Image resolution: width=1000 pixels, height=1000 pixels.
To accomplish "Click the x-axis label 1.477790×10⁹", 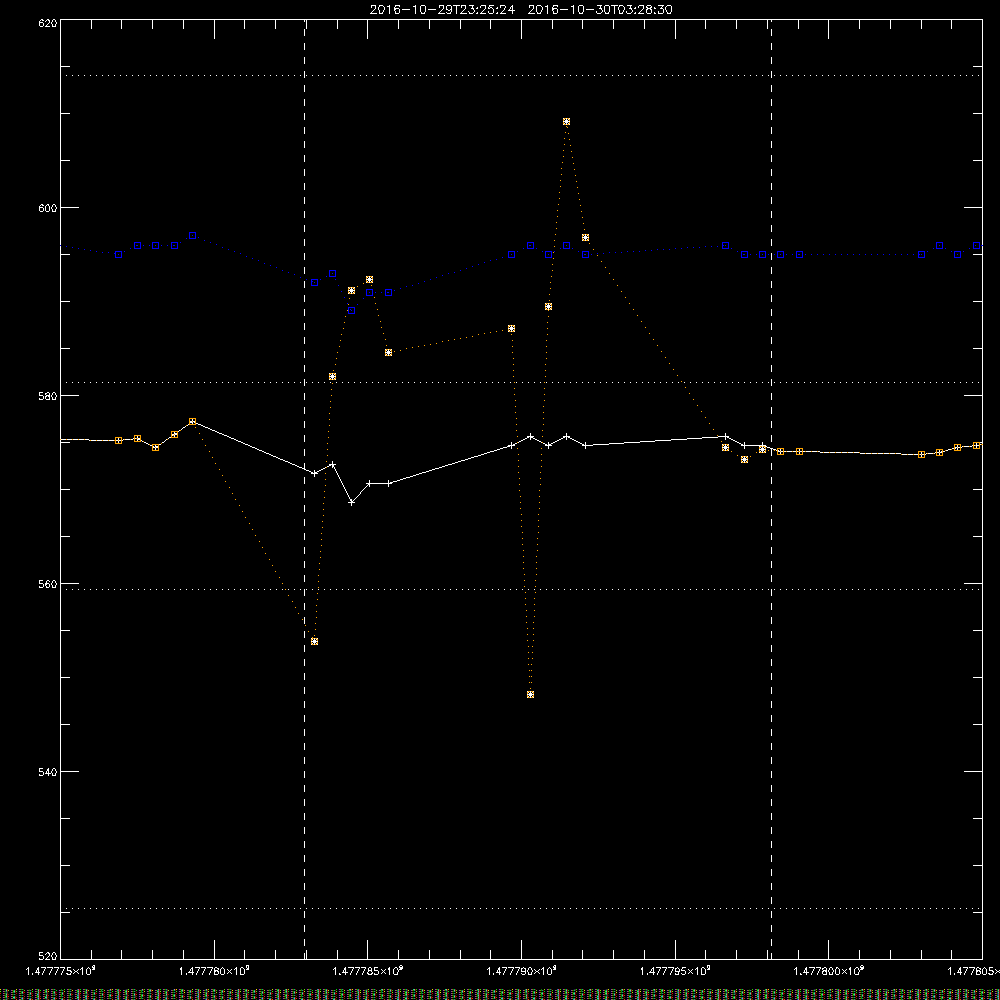I will 522,971.
